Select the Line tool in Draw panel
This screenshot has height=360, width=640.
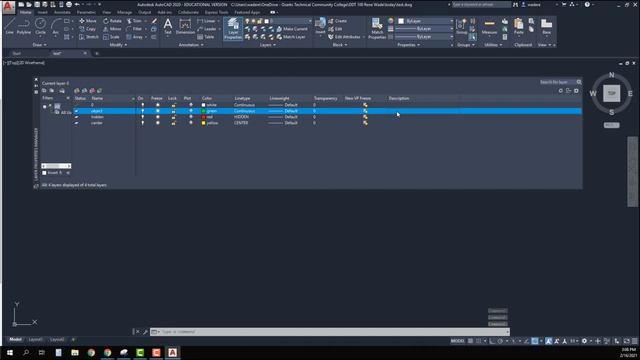coord(9,27)
